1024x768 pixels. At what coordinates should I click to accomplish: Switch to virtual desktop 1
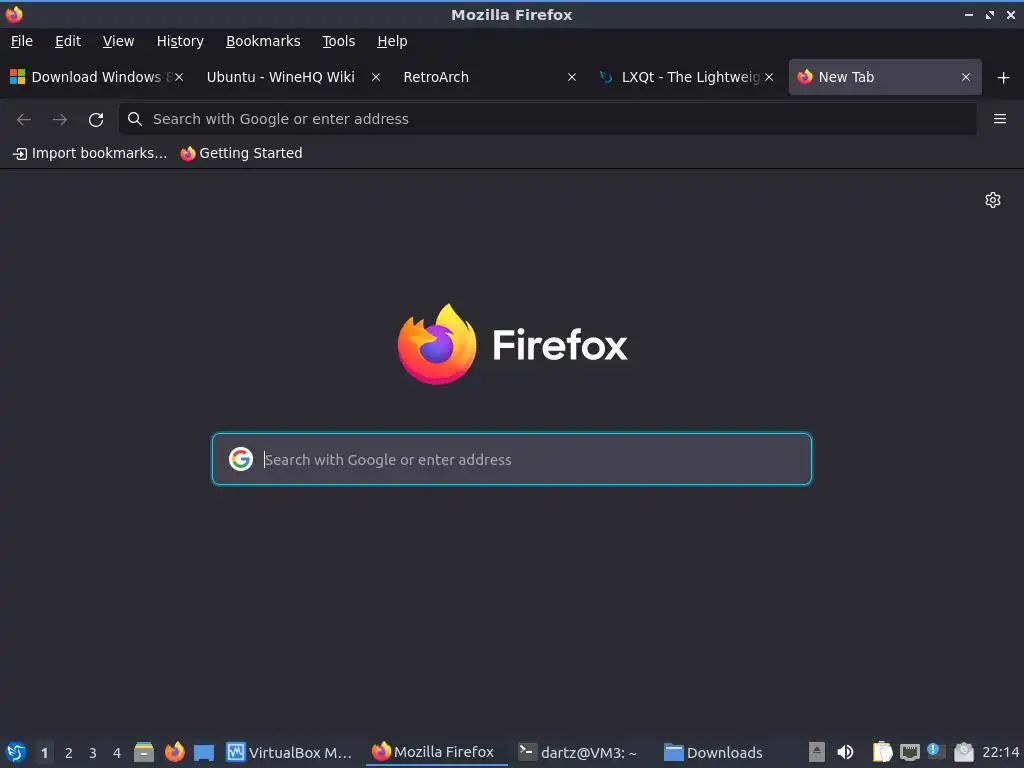point(44,753)
